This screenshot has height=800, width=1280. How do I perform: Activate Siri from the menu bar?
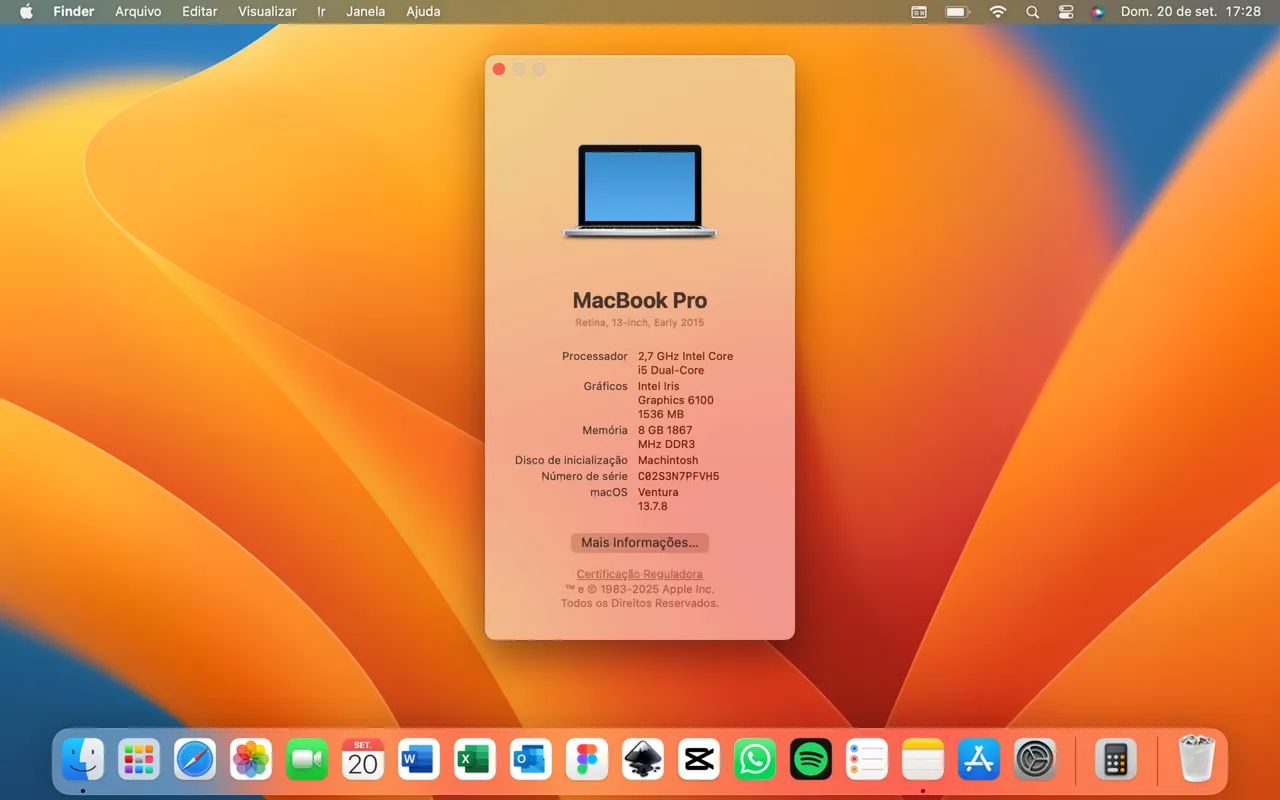click(1098, 12)
